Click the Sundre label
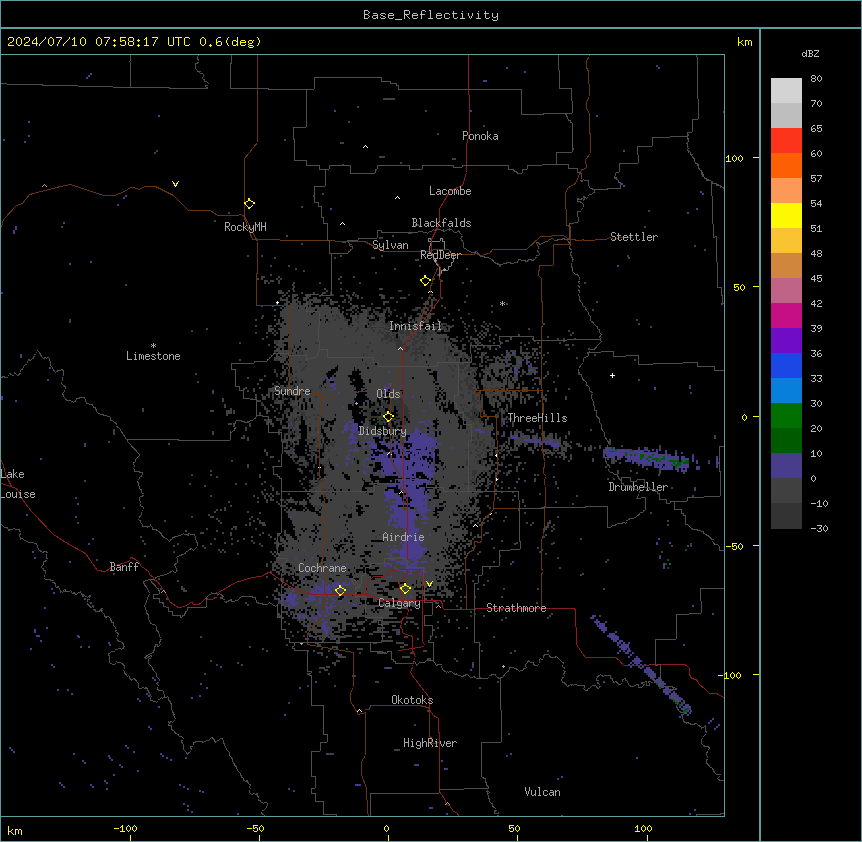The height and width of the screenshot is (842, 862). pyautogui.click(x=292, y=391)
